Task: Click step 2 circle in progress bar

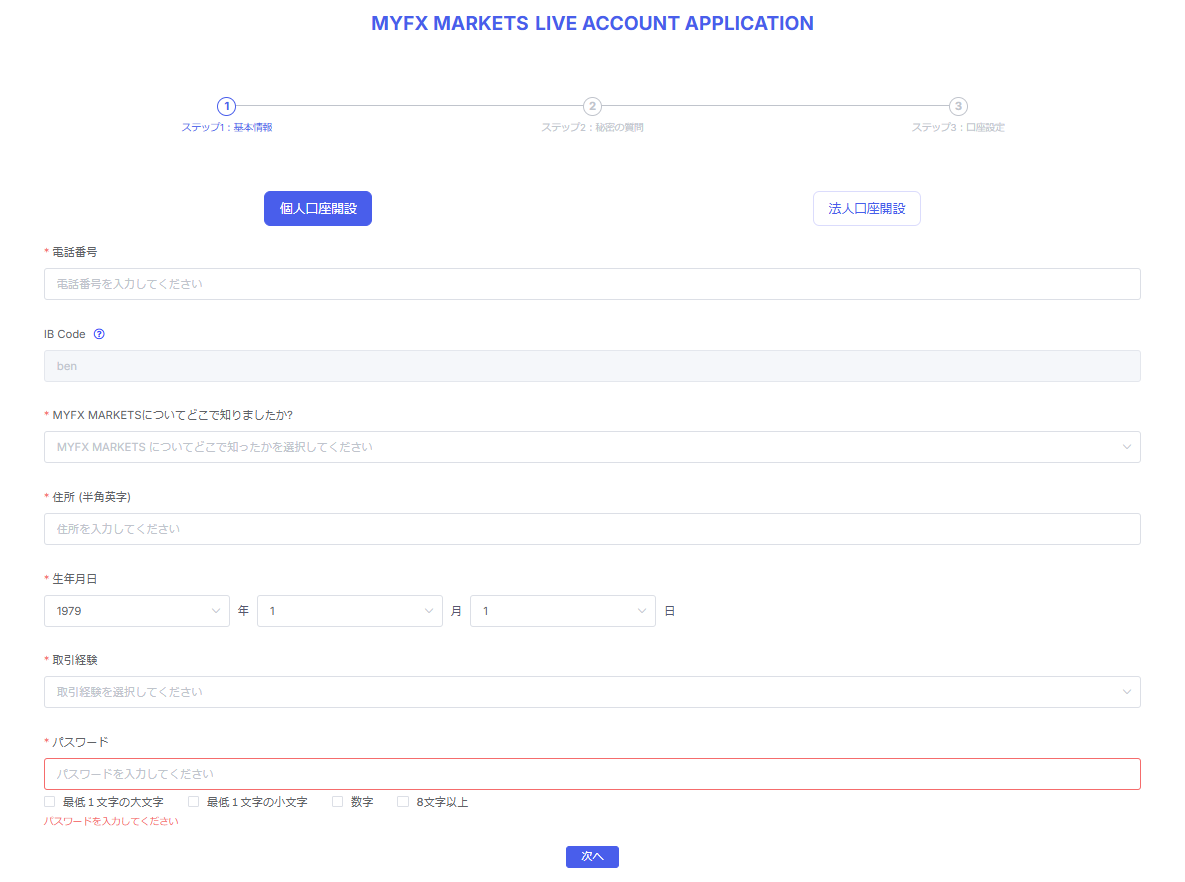Action: point(592,107)
